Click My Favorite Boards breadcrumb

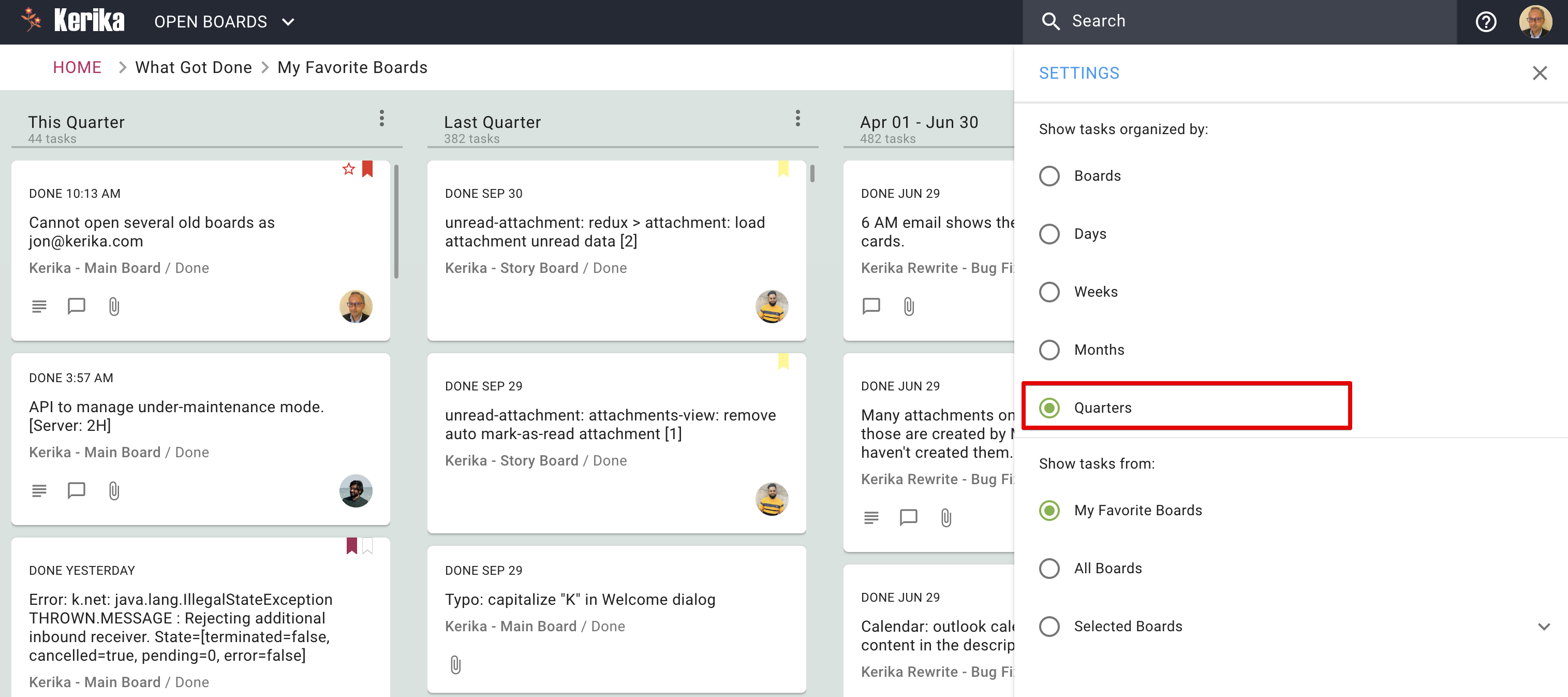point(352,67)
